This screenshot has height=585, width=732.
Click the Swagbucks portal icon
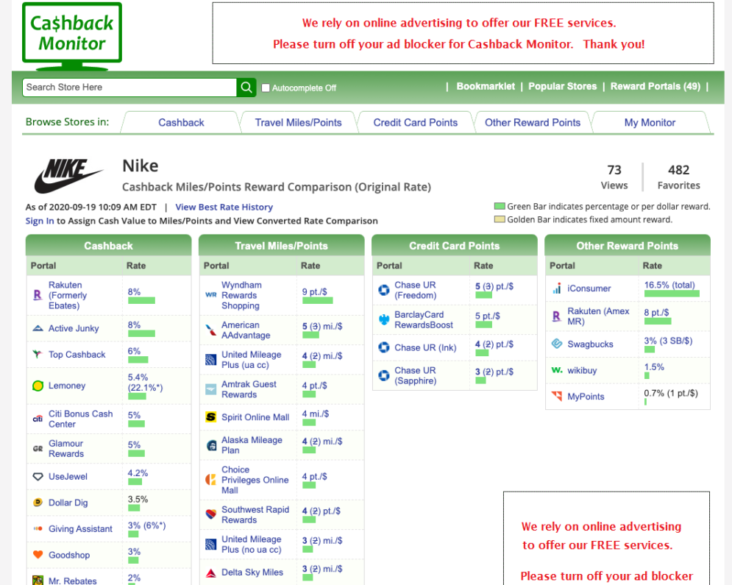coord(557,344)
